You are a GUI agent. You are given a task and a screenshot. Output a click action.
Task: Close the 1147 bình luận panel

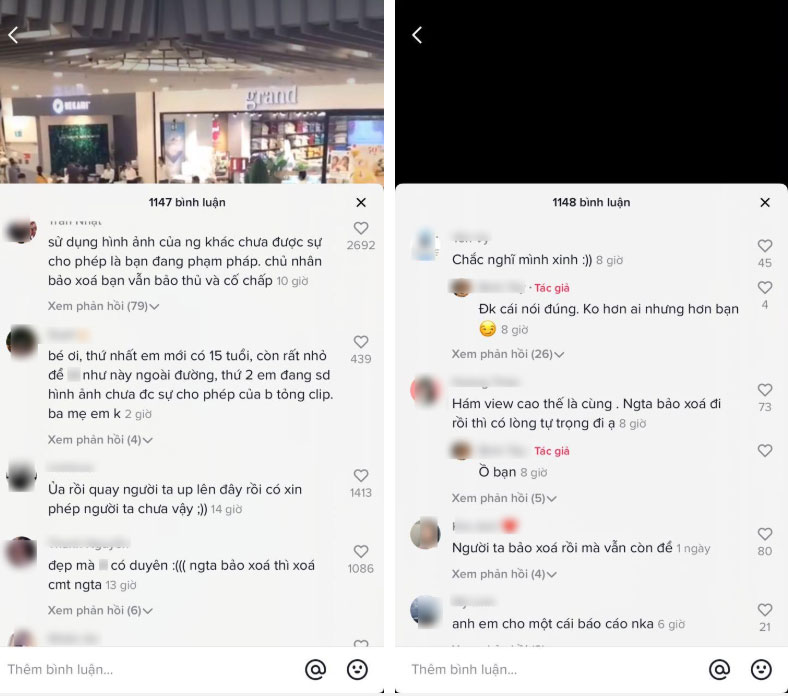point(361,203)
